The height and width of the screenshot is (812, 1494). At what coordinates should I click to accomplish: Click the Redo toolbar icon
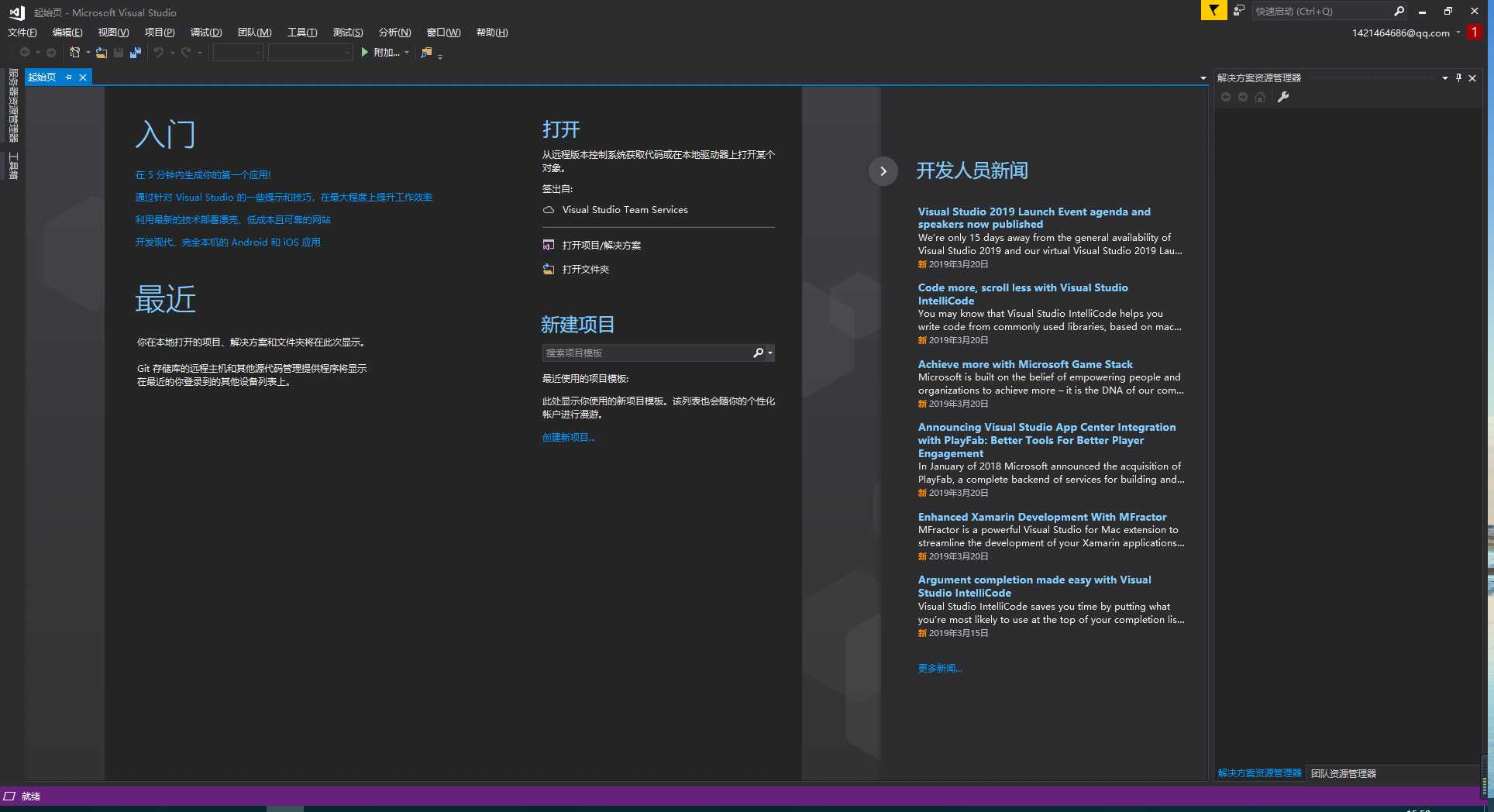point(186,53)
